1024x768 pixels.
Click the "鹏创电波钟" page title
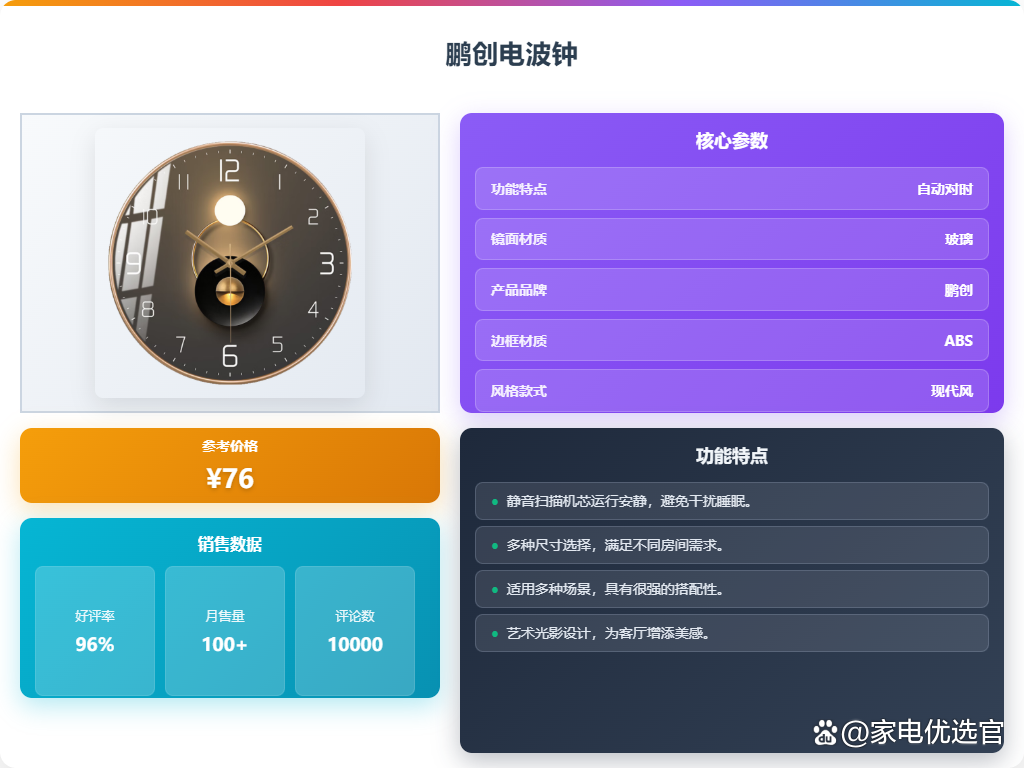(511, 54)
